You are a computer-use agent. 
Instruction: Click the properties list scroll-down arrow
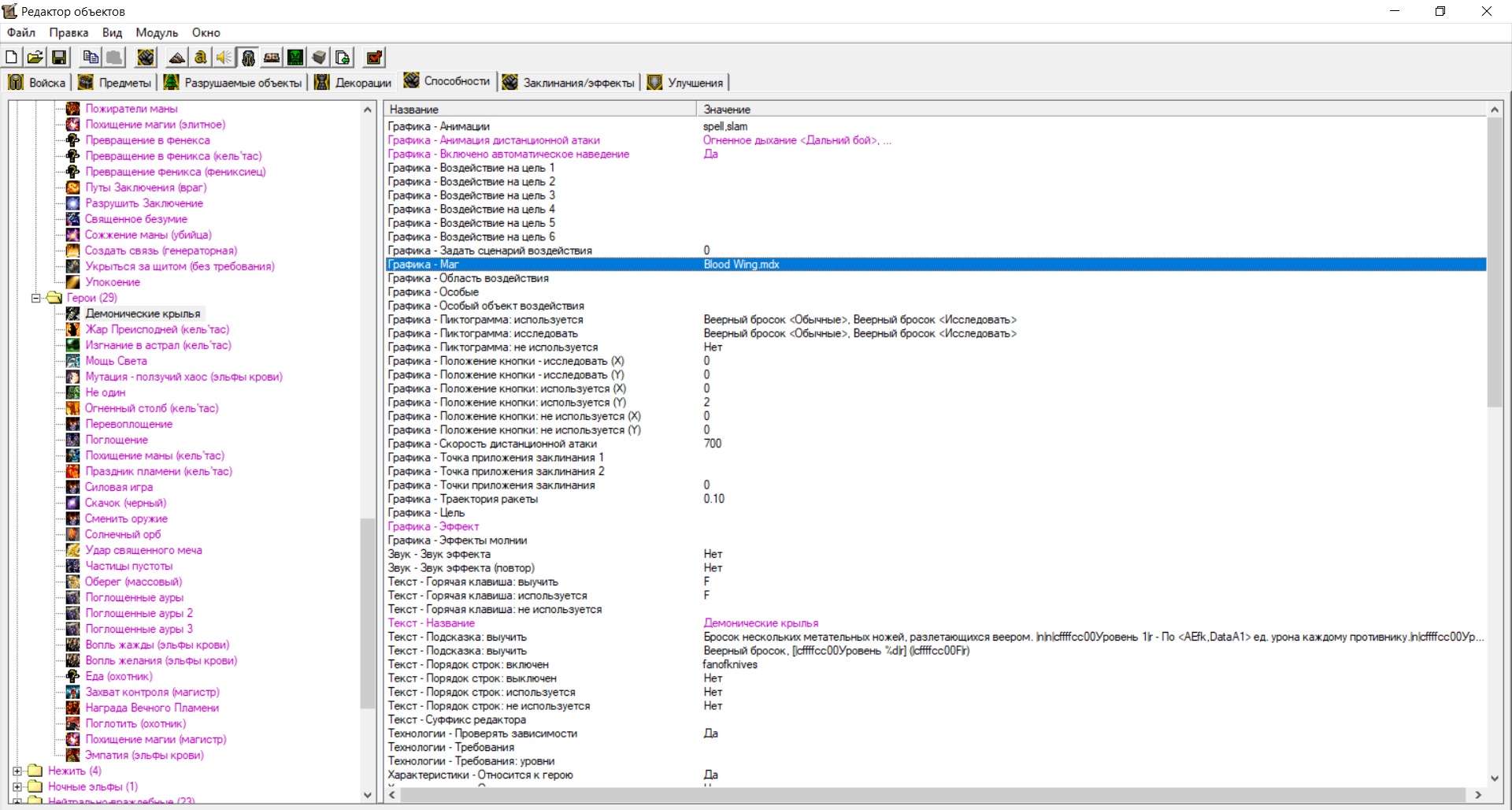pyautogui.click(x=1494, y=778)
